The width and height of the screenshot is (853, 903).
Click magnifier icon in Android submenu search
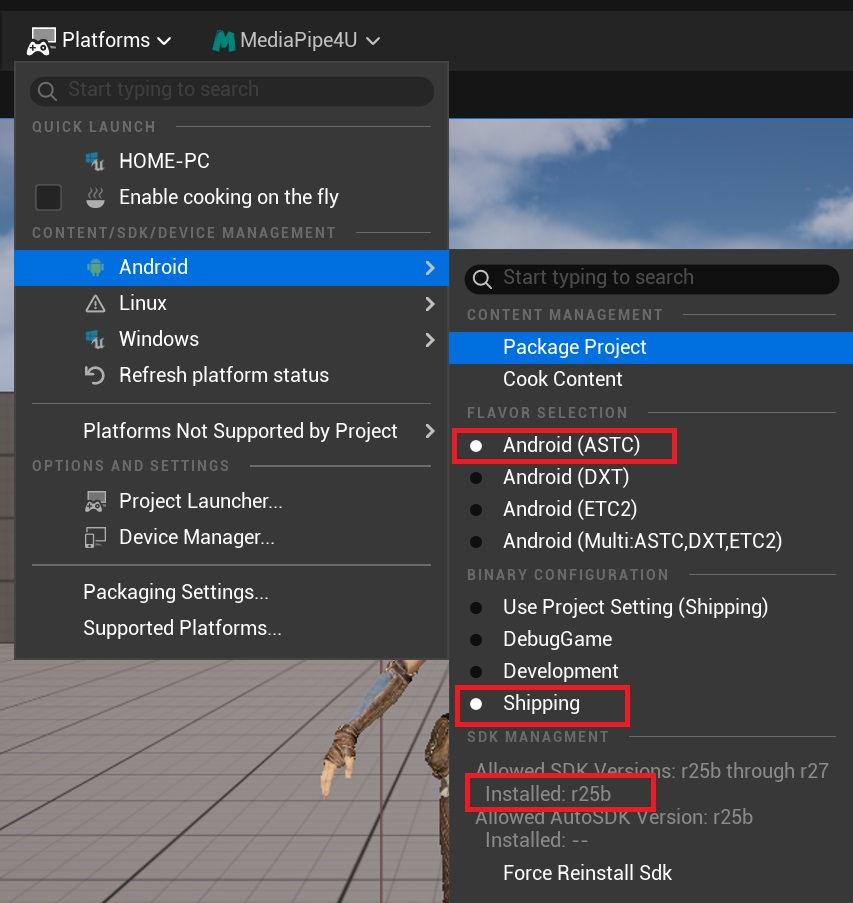[x=482, y=279]
